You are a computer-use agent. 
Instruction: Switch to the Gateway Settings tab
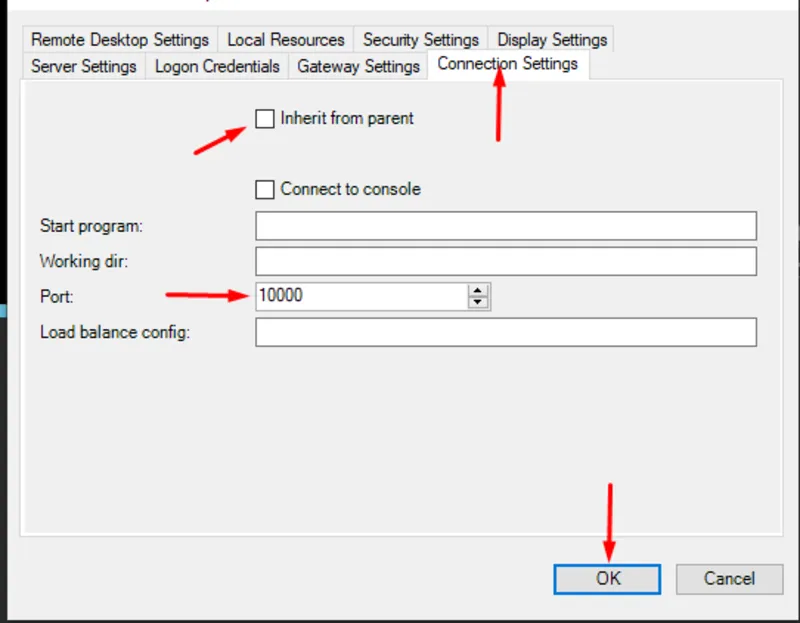(358, 66)
